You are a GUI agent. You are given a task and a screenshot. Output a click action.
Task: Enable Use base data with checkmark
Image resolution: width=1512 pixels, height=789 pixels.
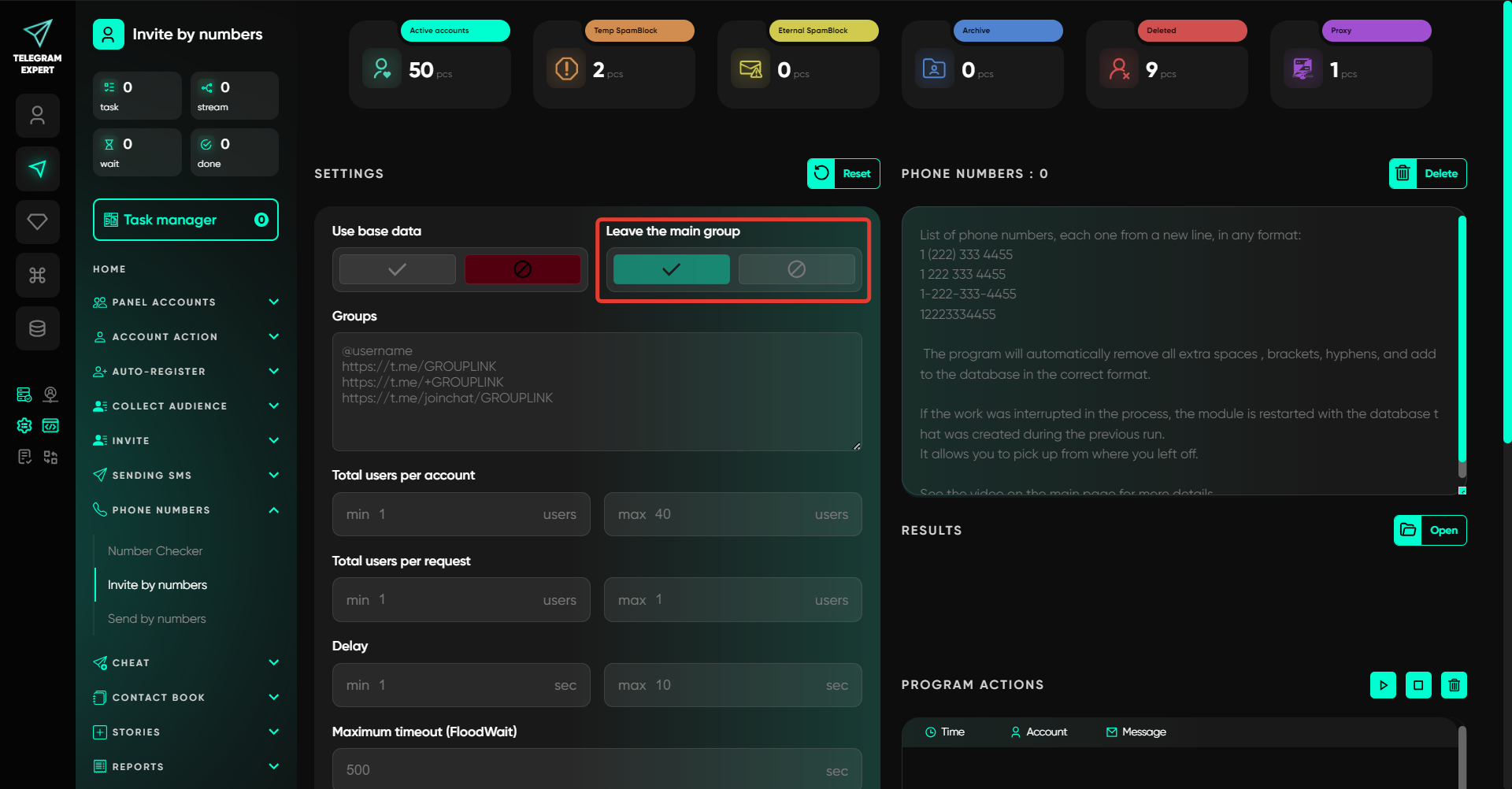[397, 269]
